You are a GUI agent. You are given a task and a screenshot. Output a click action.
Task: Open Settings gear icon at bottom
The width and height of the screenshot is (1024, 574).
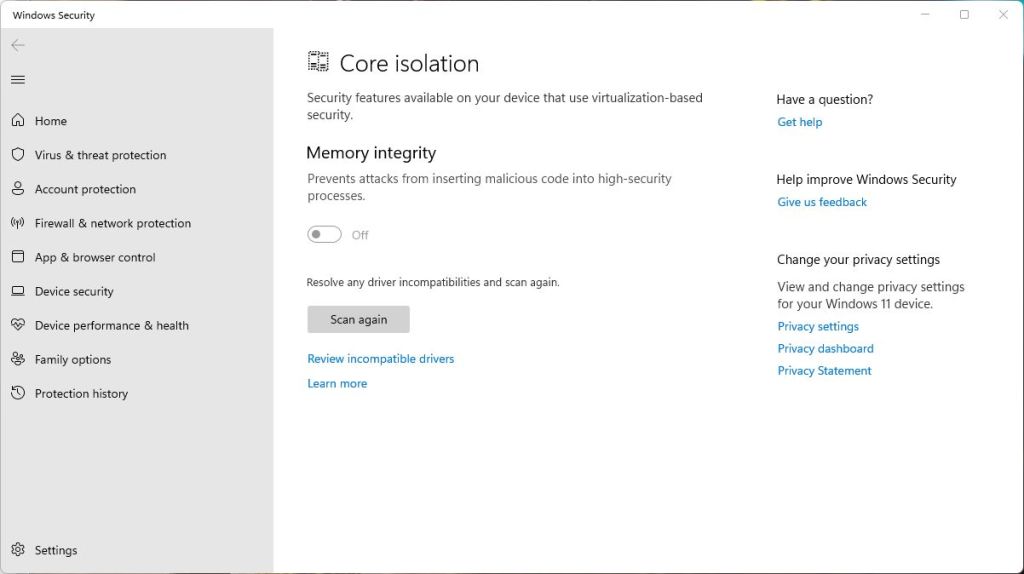(x=18, y=550)
